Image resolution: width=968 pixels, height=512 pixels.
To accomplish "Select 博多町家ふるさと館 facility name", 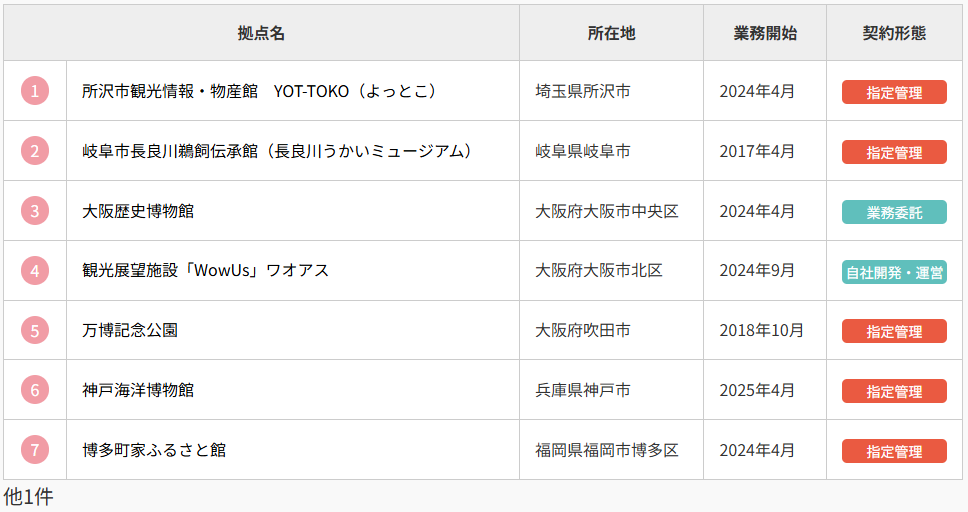I will 154,450.
